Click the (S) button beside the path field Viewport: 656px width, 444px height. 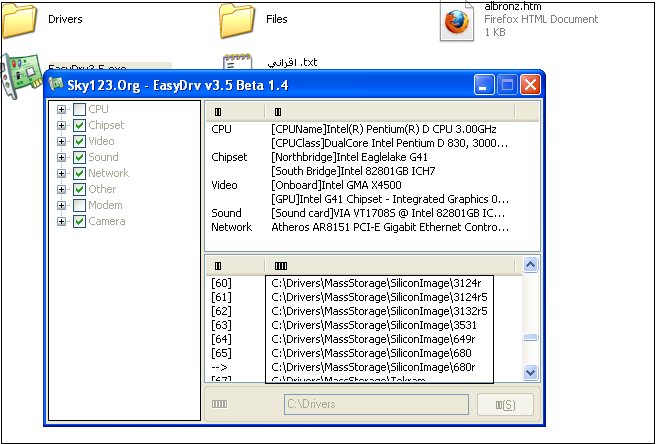505,405
